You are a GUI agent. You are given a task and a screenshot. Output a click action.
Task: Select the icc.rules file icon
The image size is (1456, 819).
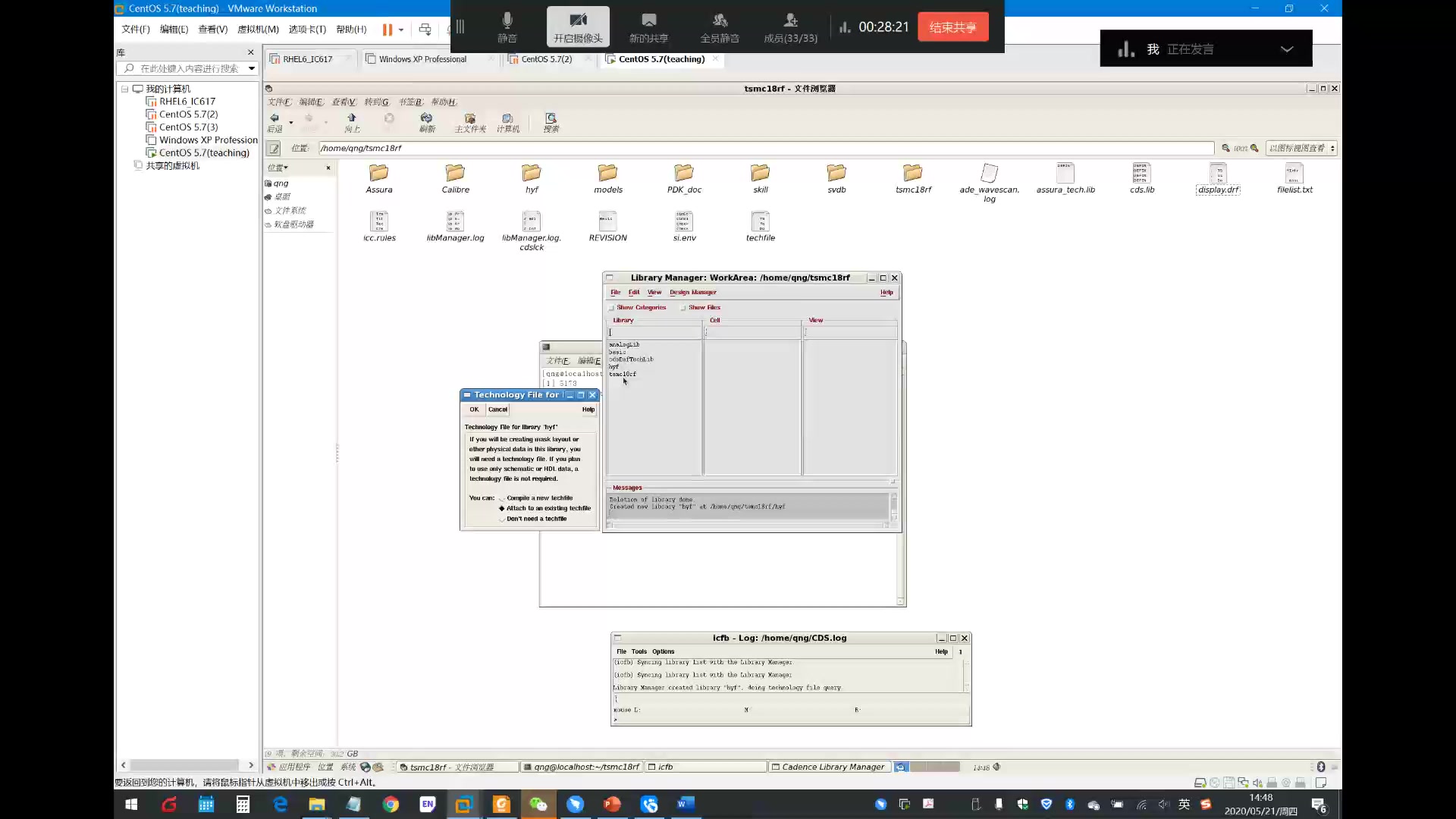tap(379, 227)
